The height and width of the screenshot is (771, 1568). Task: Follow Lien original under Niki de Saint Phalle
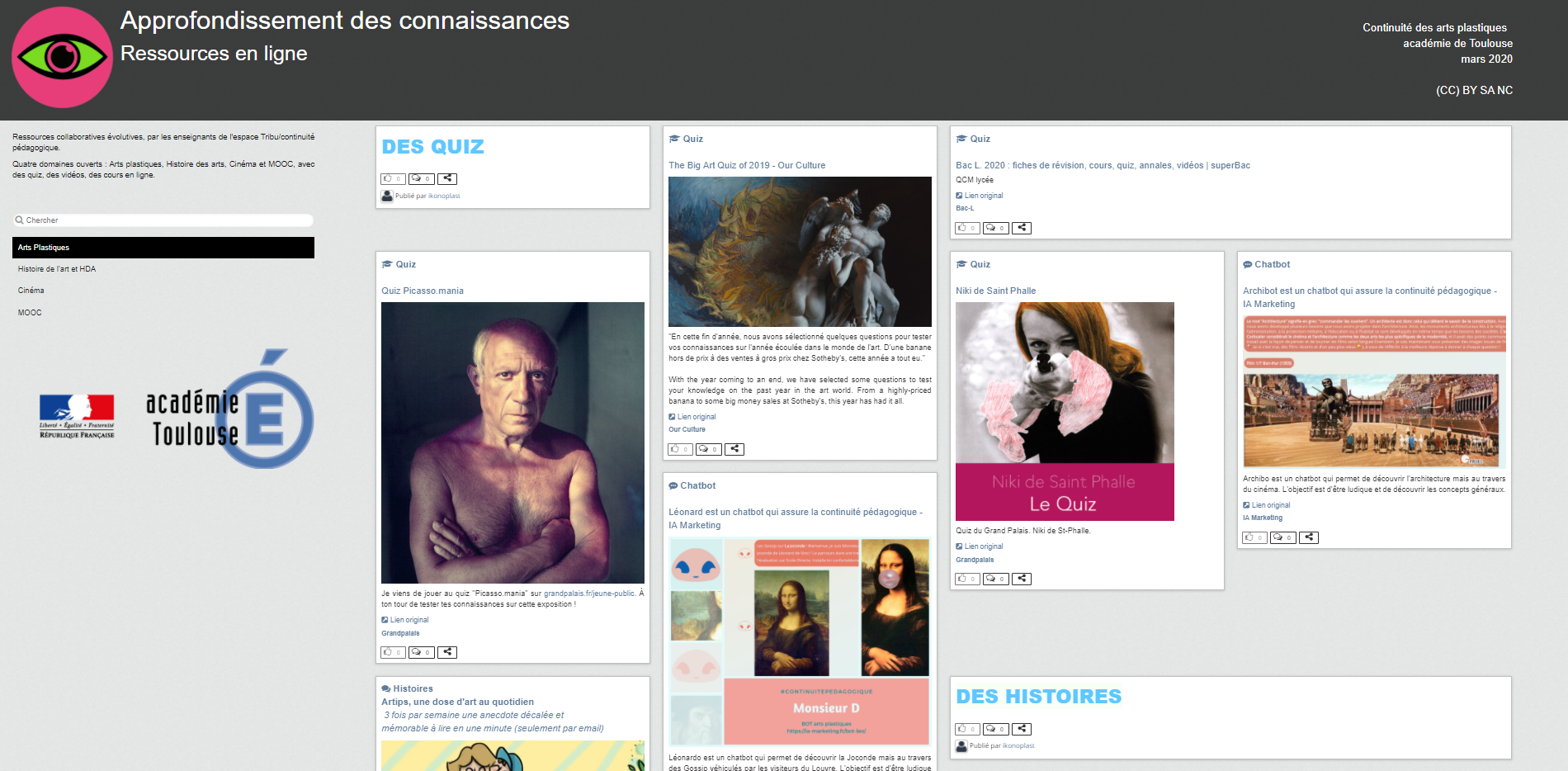[984, 546]
